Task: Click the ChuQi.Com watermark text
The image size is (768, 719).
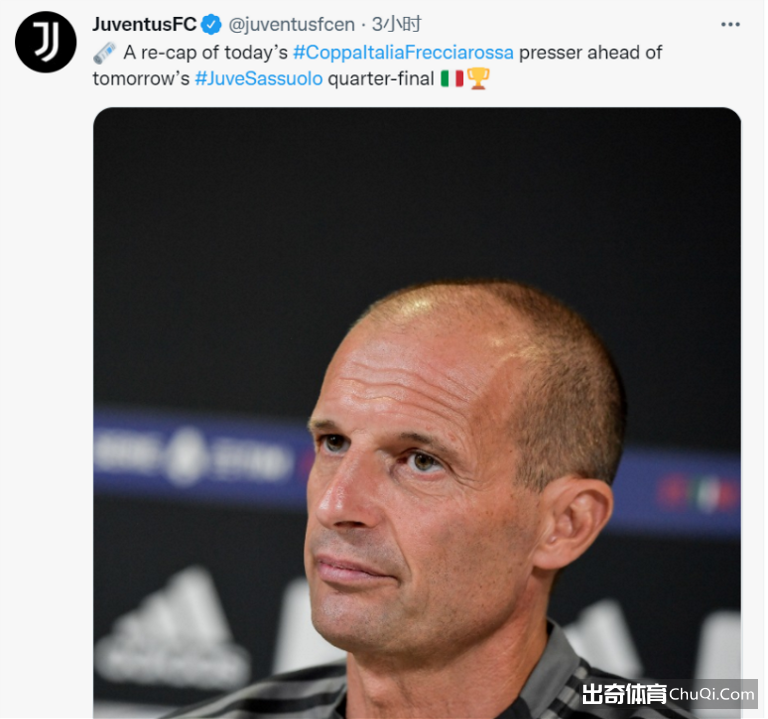Action: pyautogui.click(x=711, y=694)
